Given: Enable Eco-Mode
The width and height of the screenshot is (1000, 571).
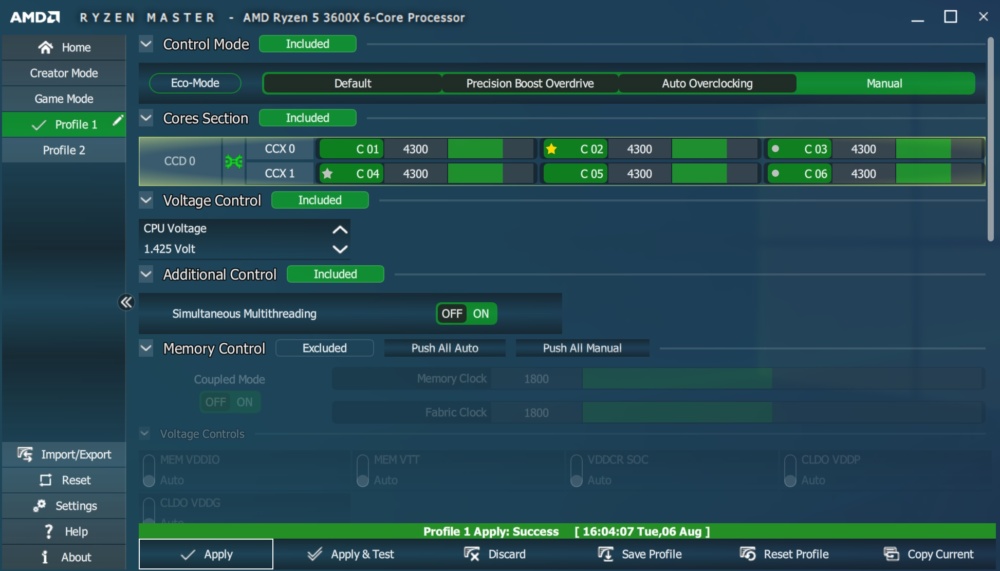Looking at the screenshot, I should coord(195,83).
